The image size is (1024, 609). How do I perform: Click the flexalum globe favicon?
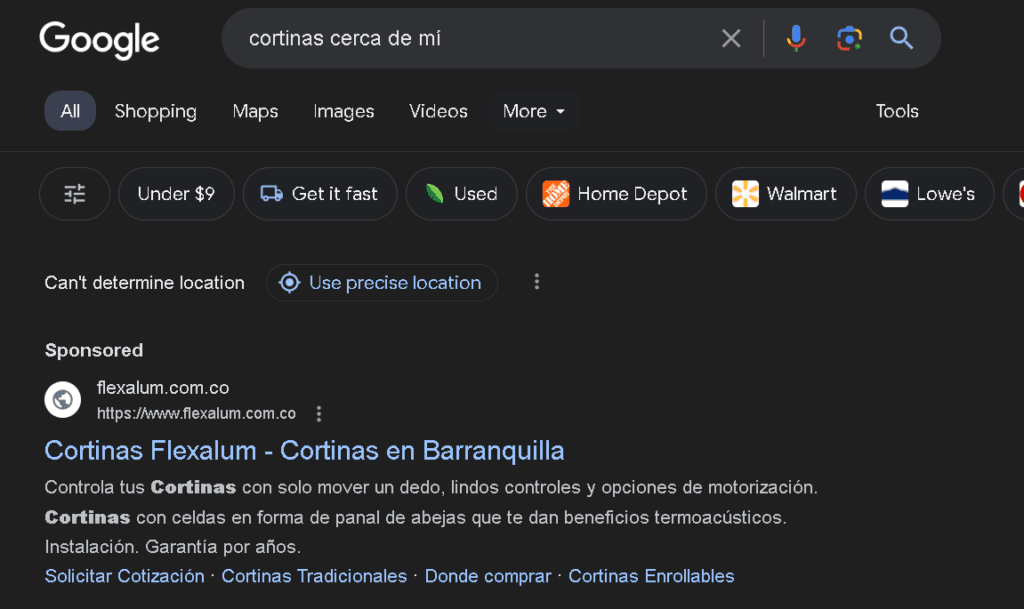point(63,399)
